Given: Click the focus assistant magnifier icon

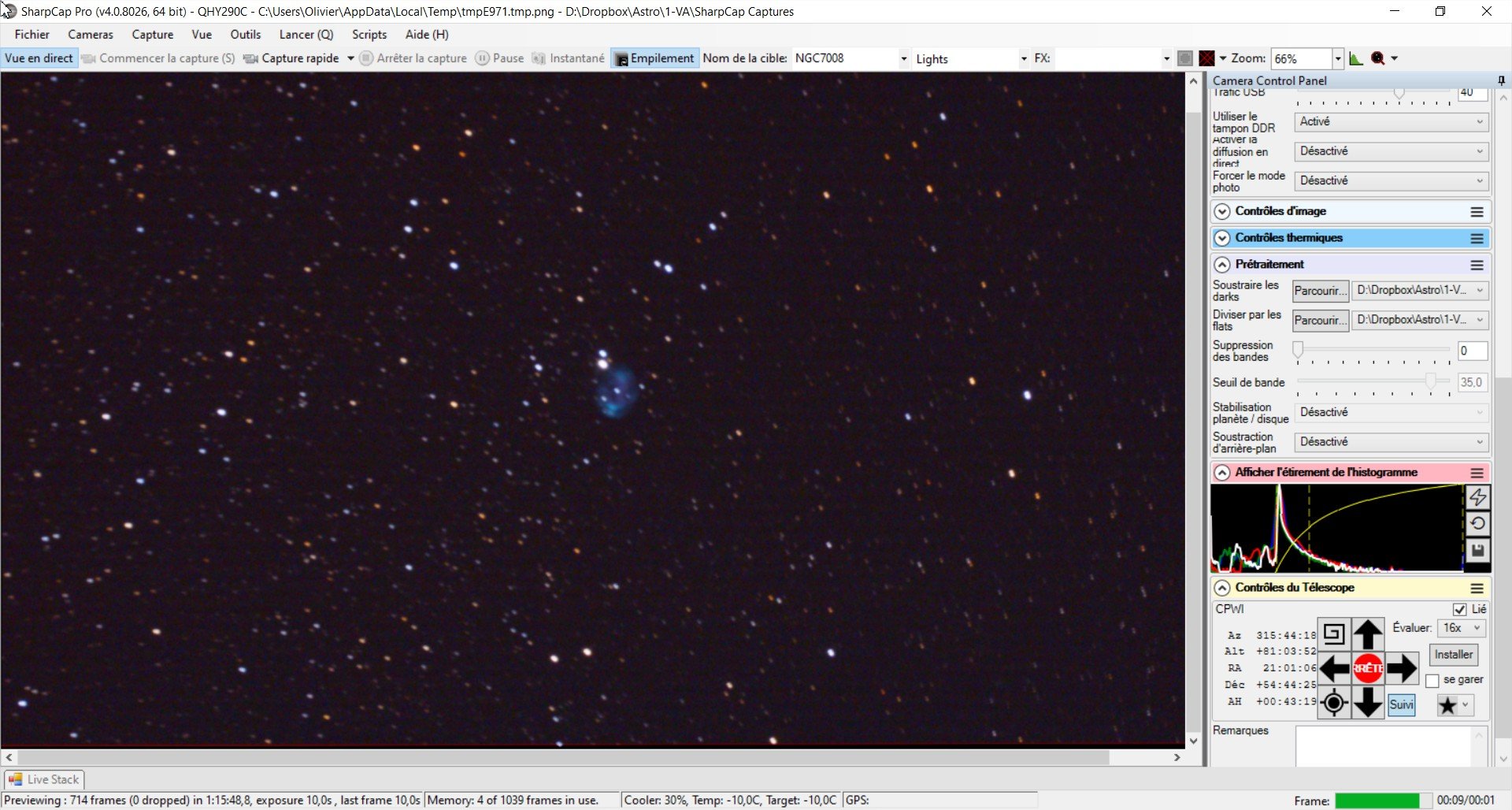Looking at the screenshot, I should [1378, 58].
